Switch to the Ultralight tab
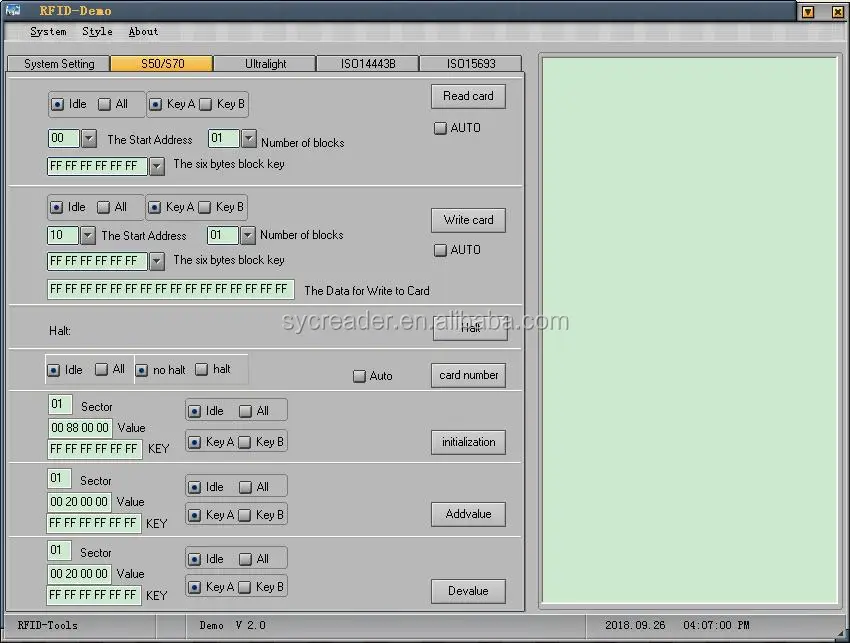The image size is (850, 643). [x=265, y=64]
